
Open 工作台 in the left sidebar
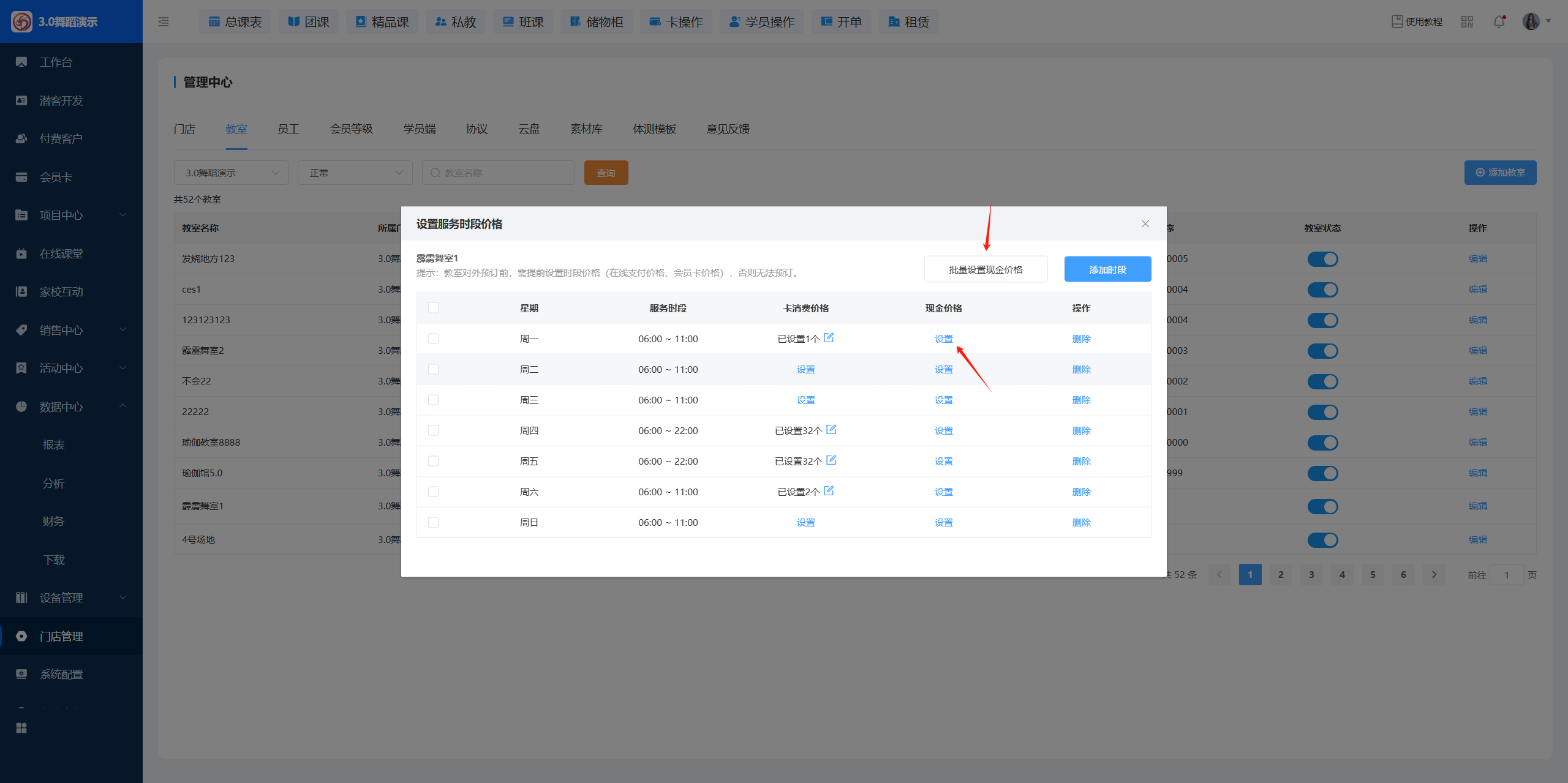point(56,62)
